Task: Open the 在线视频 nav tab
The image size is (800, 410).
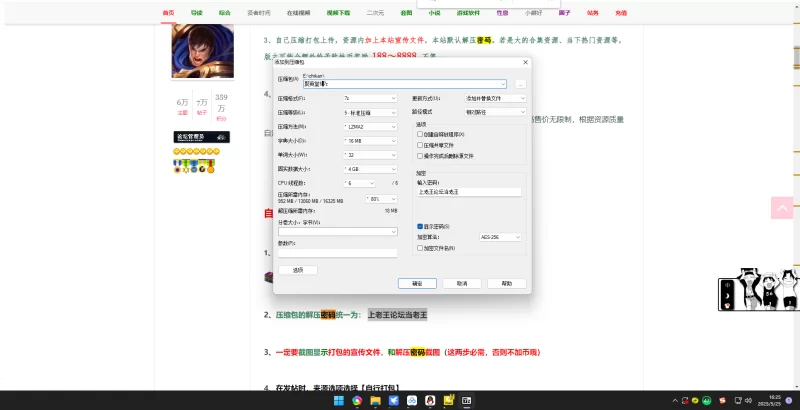Action: tap(298, 13)
